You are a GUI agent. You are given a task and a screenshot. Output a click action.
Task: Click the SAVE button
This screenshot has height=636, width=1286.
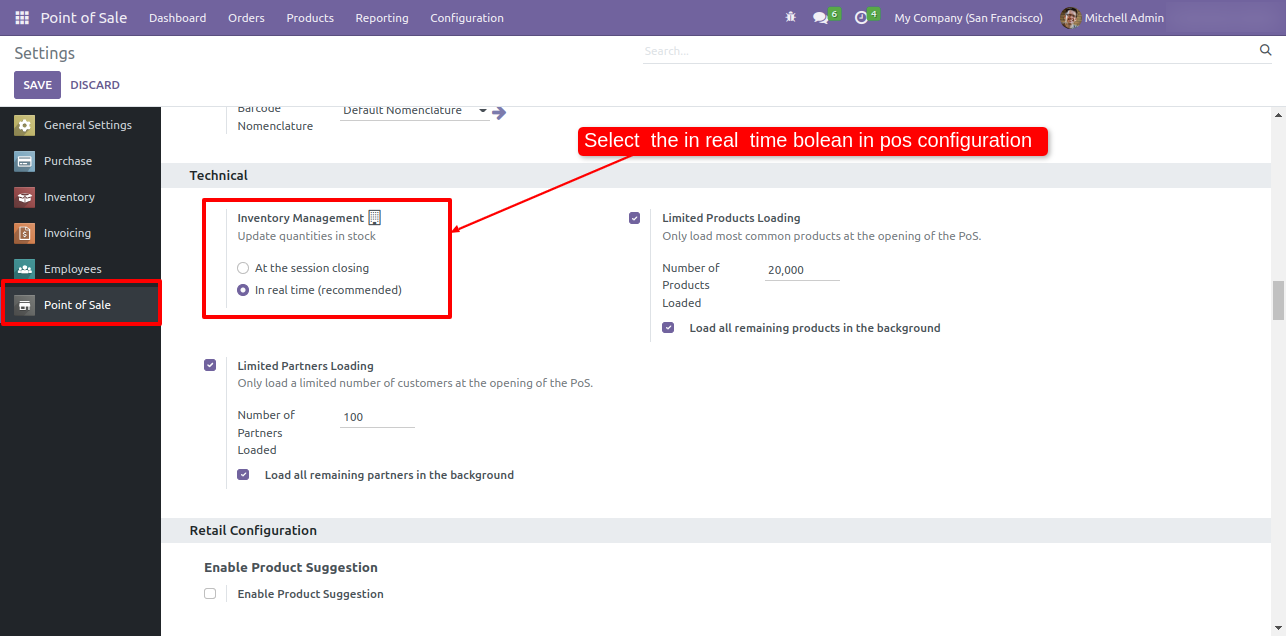point(37,85)
